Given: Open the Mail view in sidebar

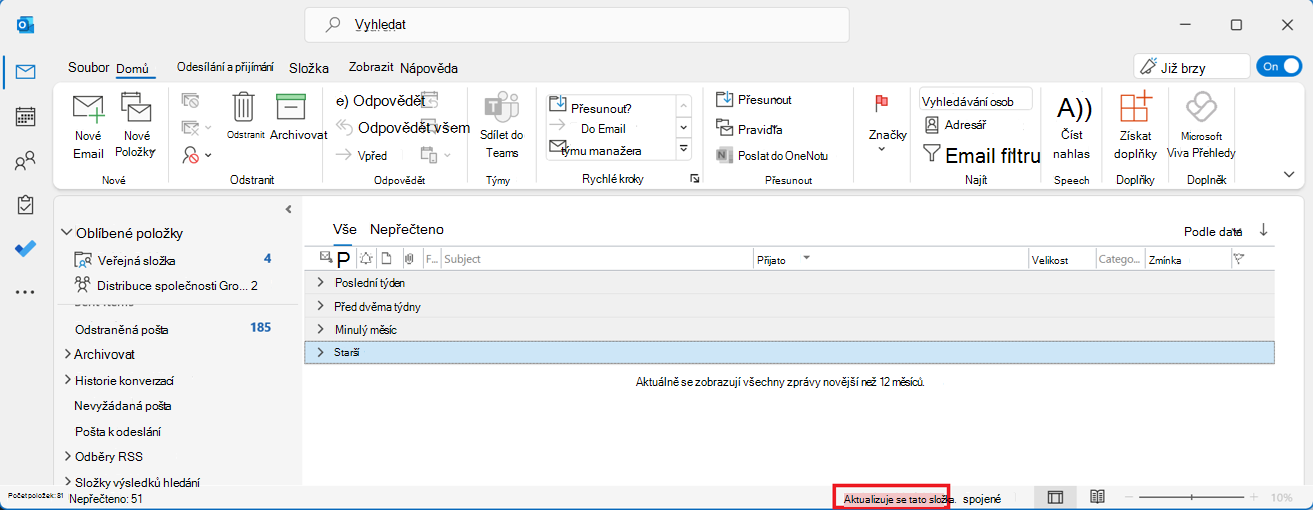Looking at the screenshot, I should (25, 72).
